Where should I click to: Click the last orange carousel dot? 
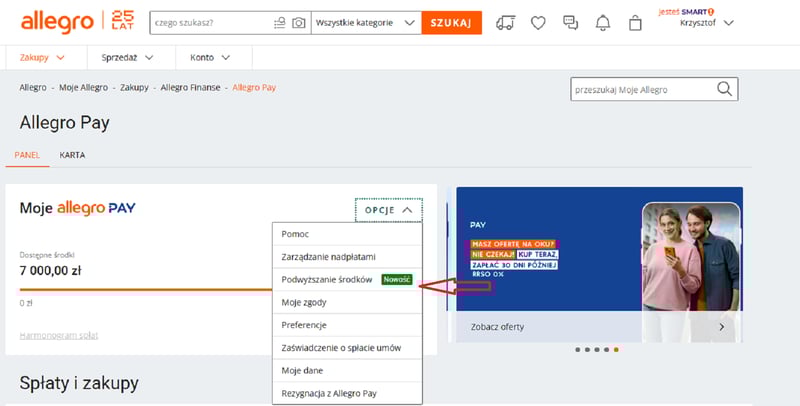click(616, 350)
